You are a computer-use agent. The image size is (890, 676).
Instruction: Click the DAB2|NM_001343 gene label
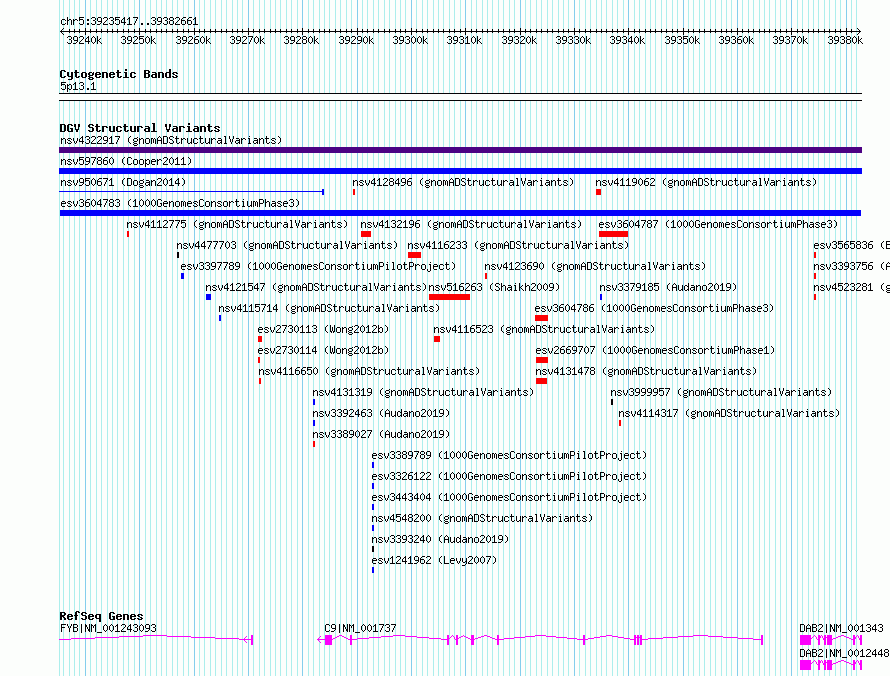[841, 628]
